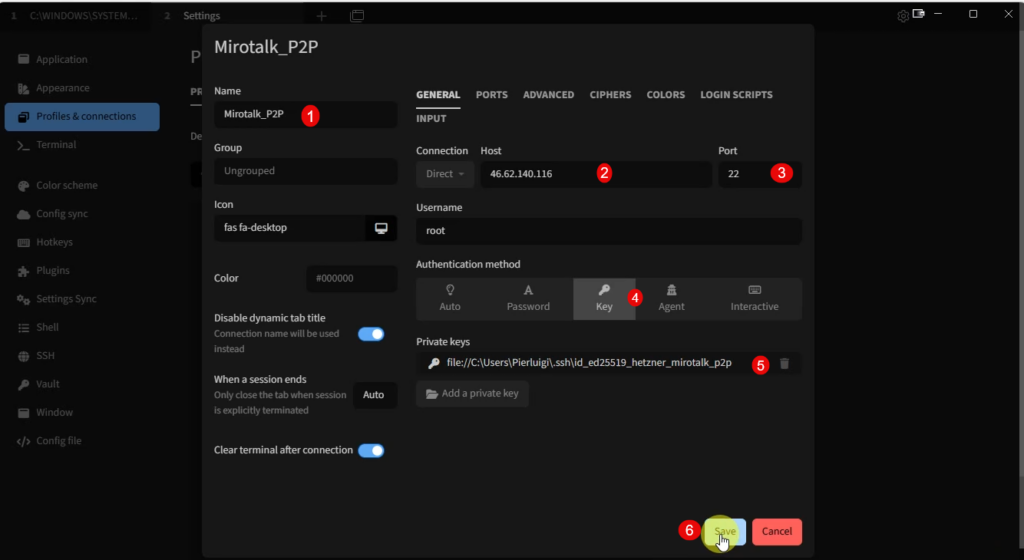Toggle Disable dynamic tab title switch
The width and height of the screenshot is (1024, 560).
371,334
